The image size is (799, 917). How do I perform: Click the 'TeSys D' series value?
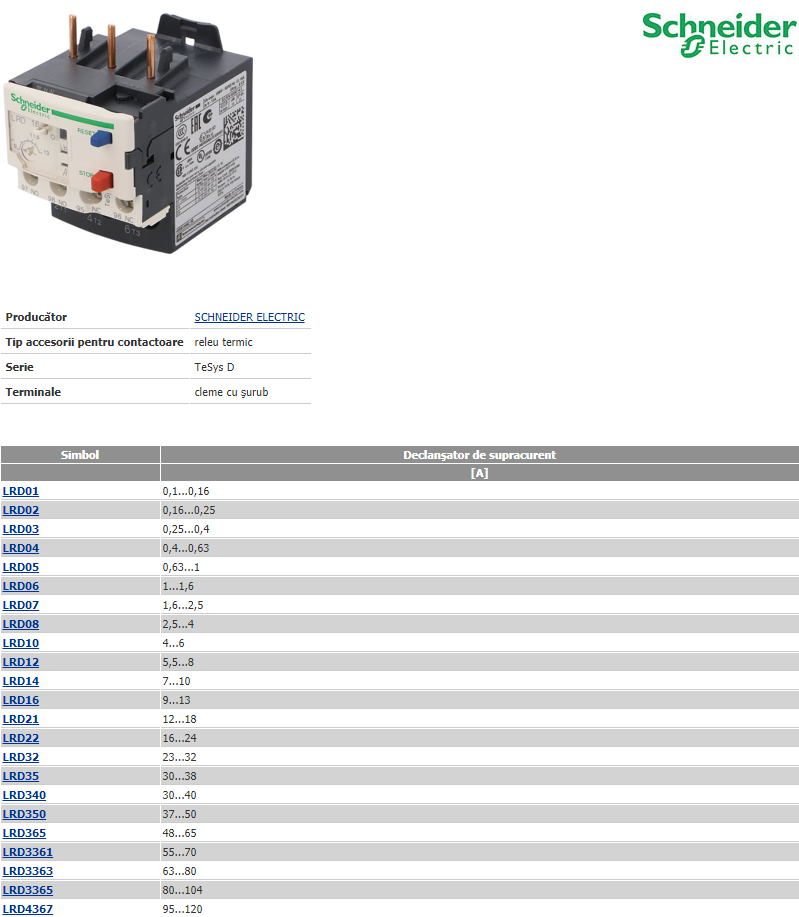pos(214,367)
